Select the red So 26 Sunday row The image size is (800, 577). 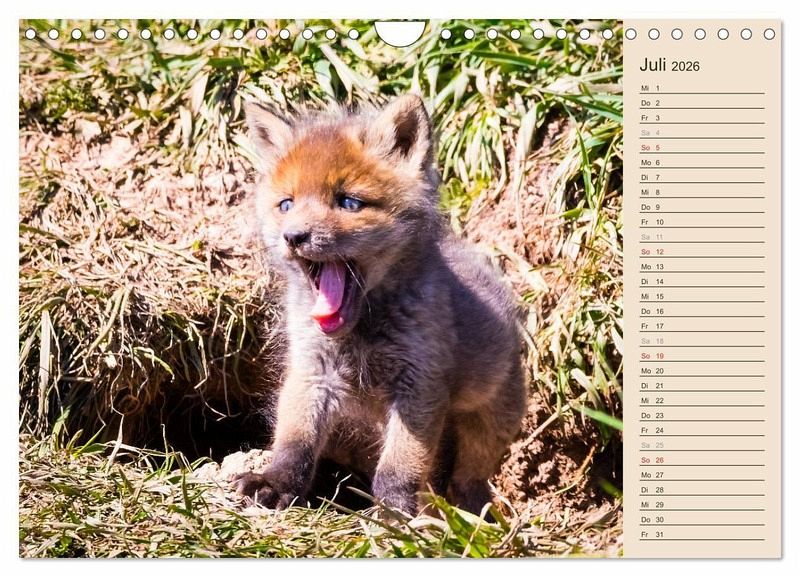pos(700,460)
